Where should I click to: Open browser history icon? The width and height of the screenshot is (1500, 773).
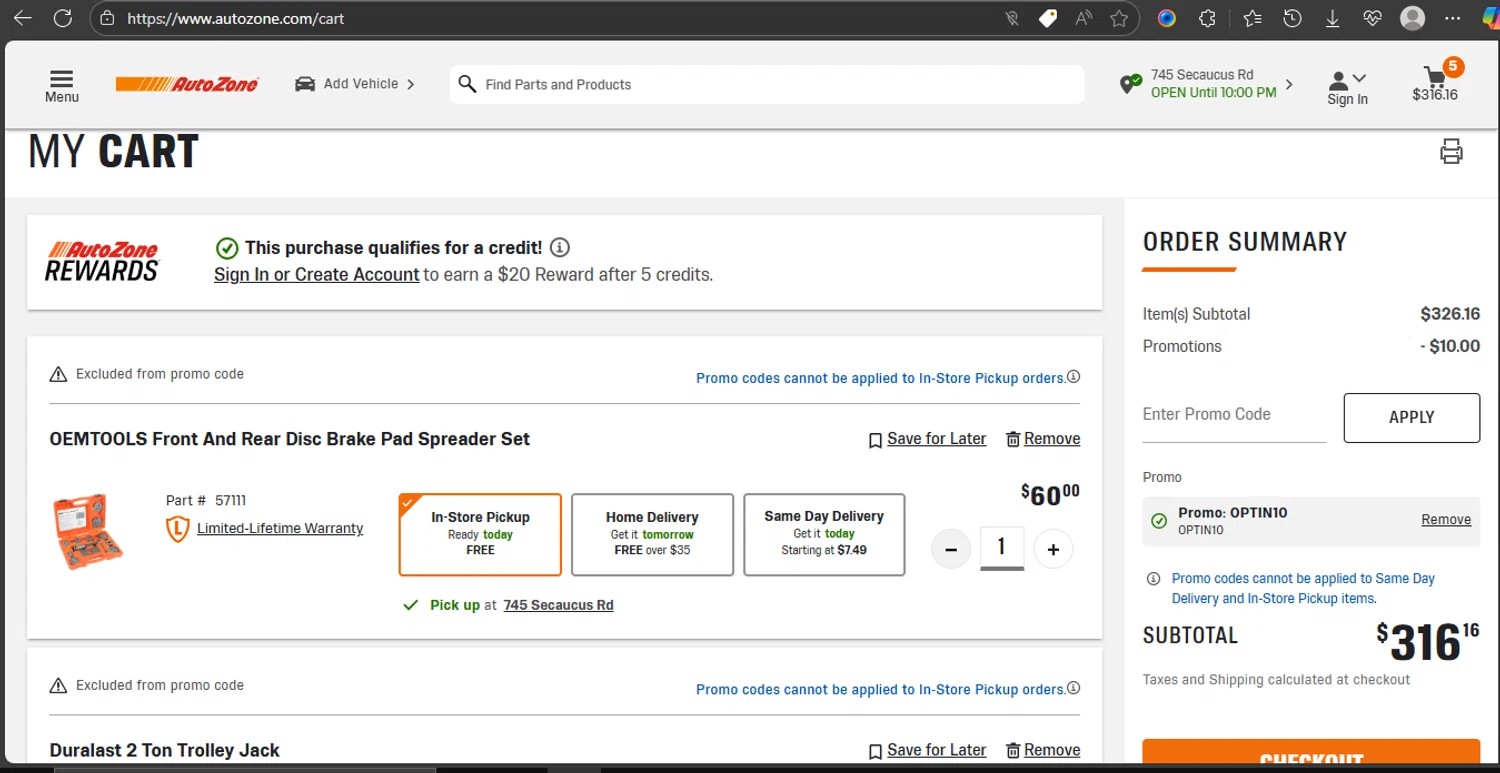tap(1292, 18)
